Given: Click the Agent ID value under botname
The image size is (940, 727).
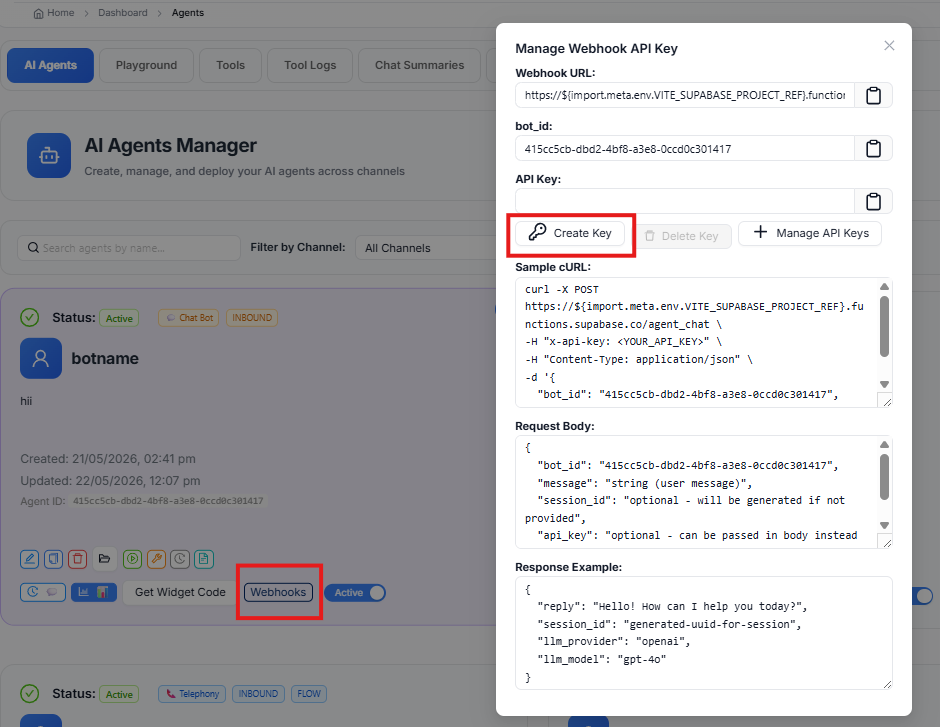Looking at the screenshot, I should (x=168, y=500).
